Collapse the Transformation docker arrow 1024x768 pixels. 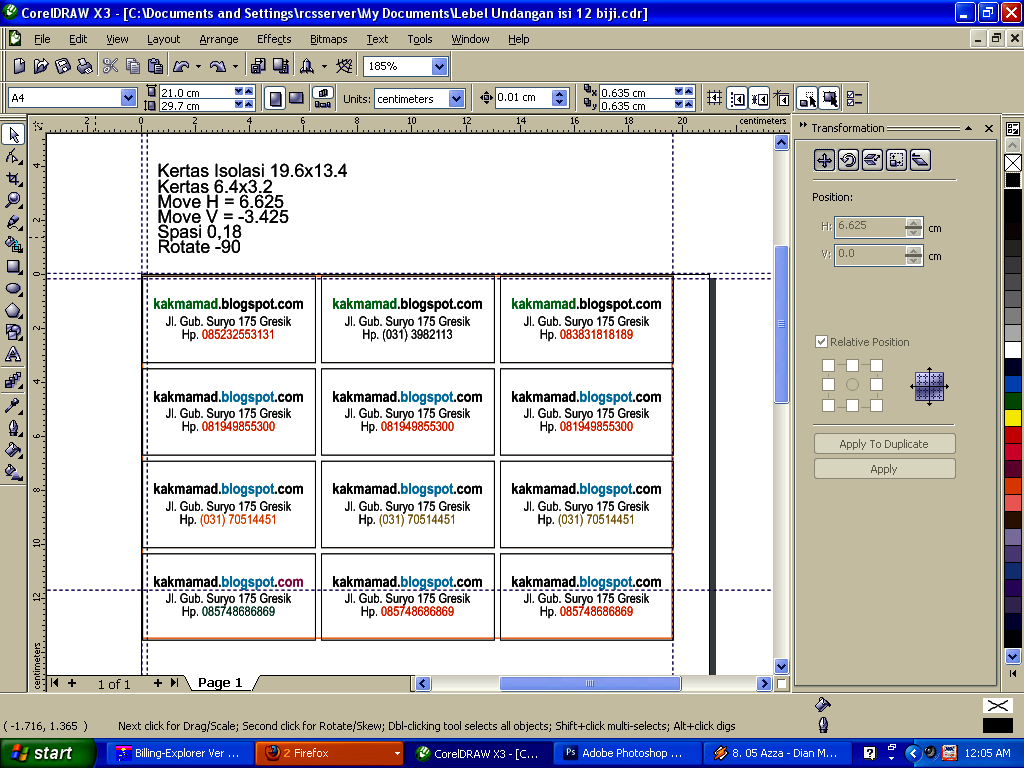968,128
